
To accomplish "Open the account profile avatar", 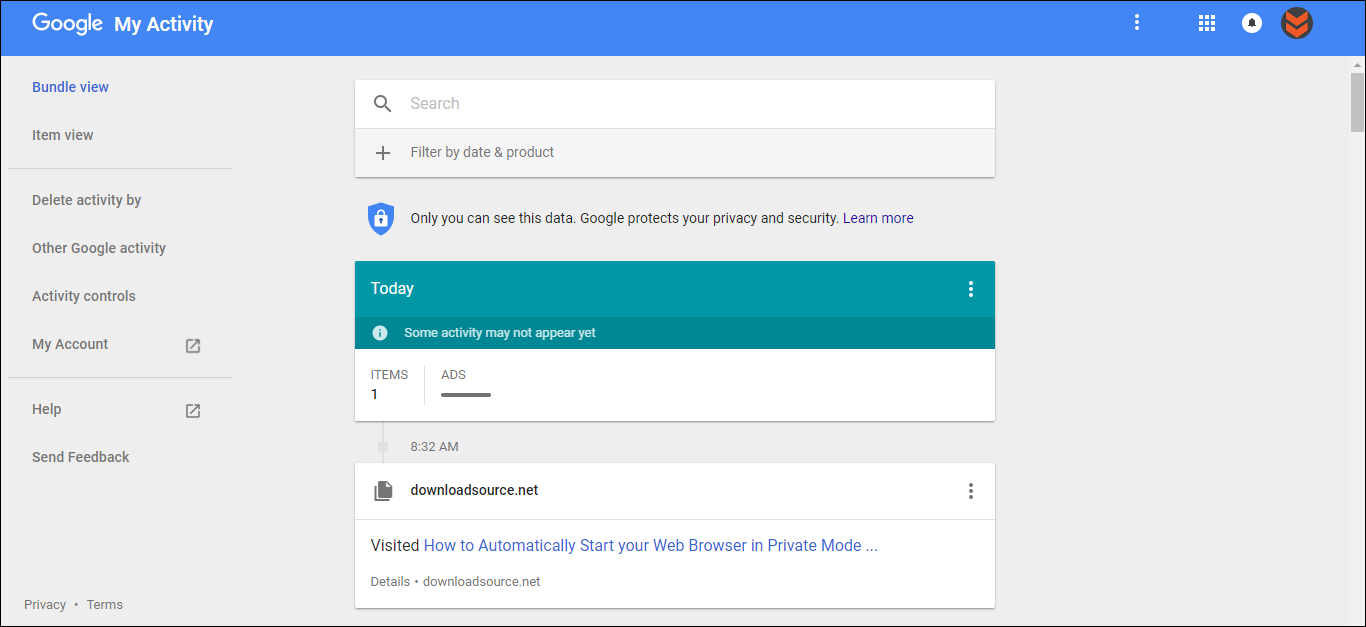I will pos(1297,23).
